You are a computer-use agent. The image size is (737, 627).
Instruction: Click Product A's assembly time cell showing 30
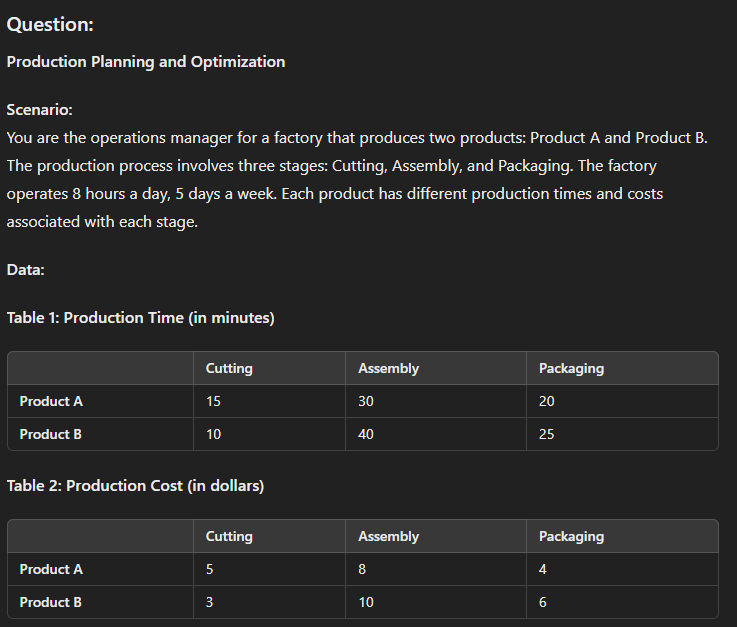(366, 401)
